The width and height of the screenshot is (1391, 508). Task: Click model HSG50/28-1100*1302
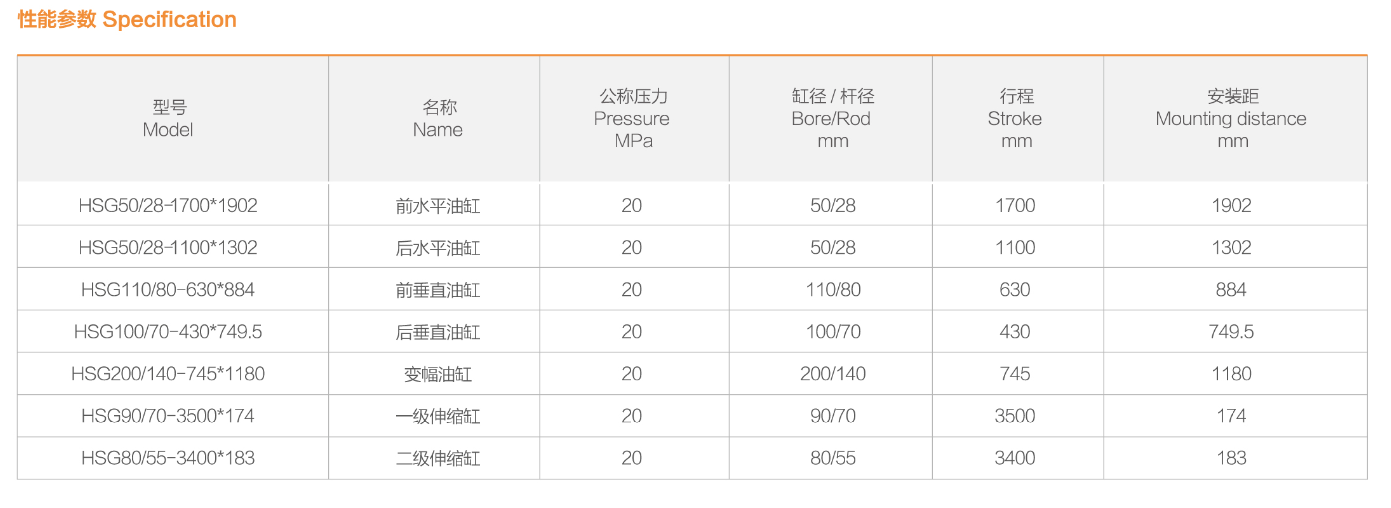pos(168,248)
